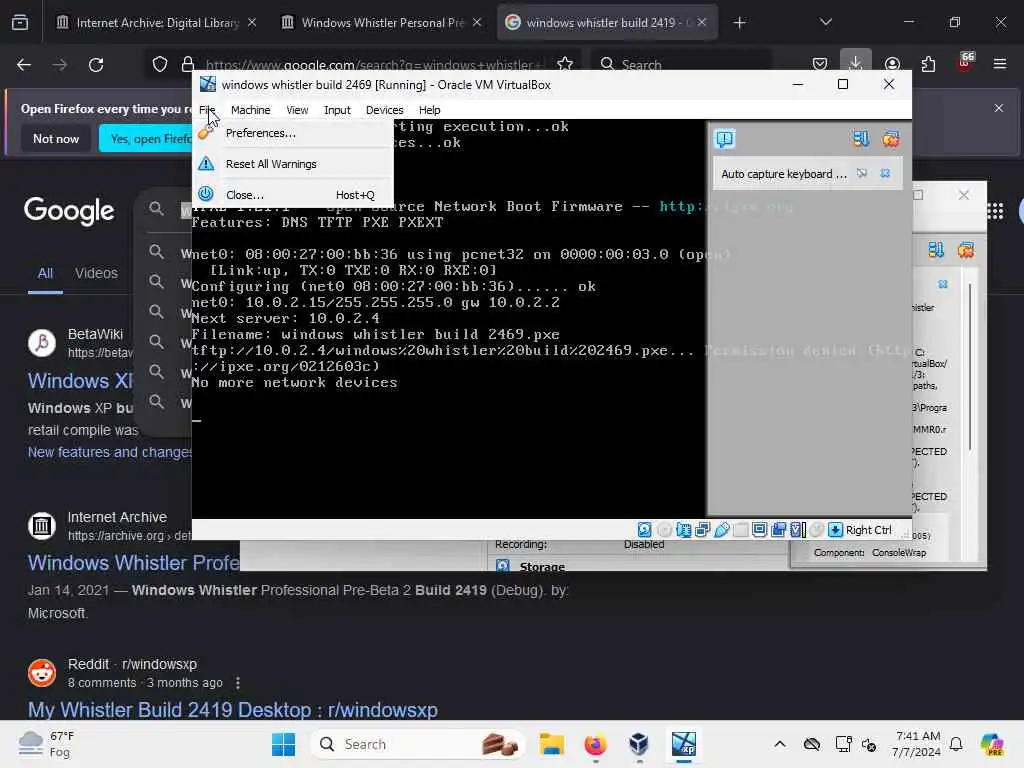
Task: Save page to Pocket icon
Action: point(820,64)
